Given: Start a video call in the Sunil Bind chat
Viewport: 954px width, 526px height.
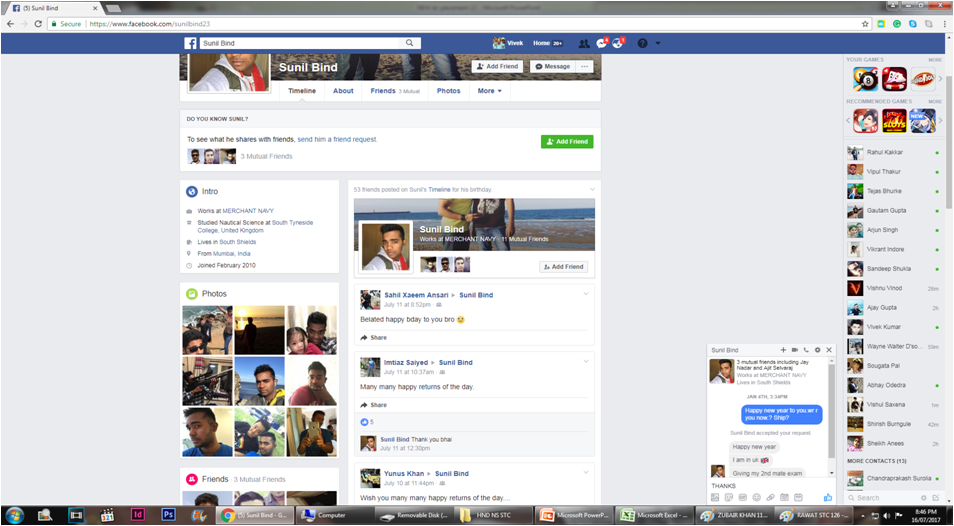Looking at the screenshot, I should [x=795, y=349].
